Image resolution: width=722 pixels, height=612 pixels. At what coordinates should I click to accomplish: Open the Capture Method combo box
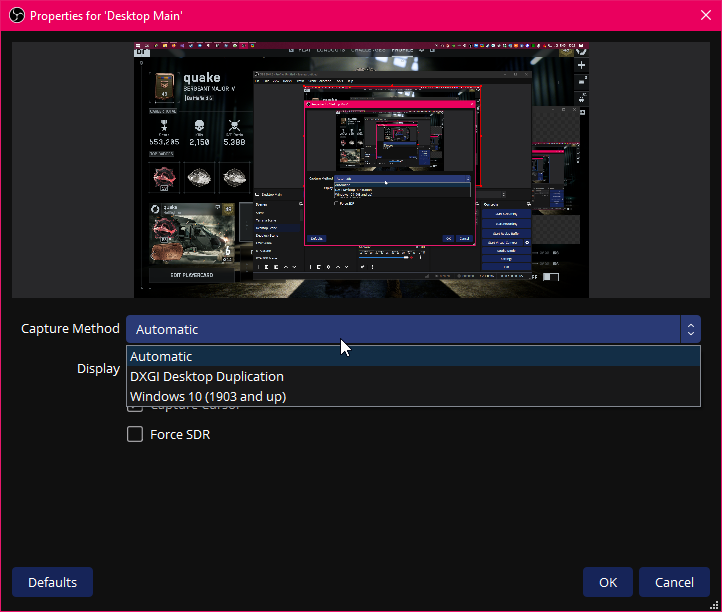(x=402, y=329)
